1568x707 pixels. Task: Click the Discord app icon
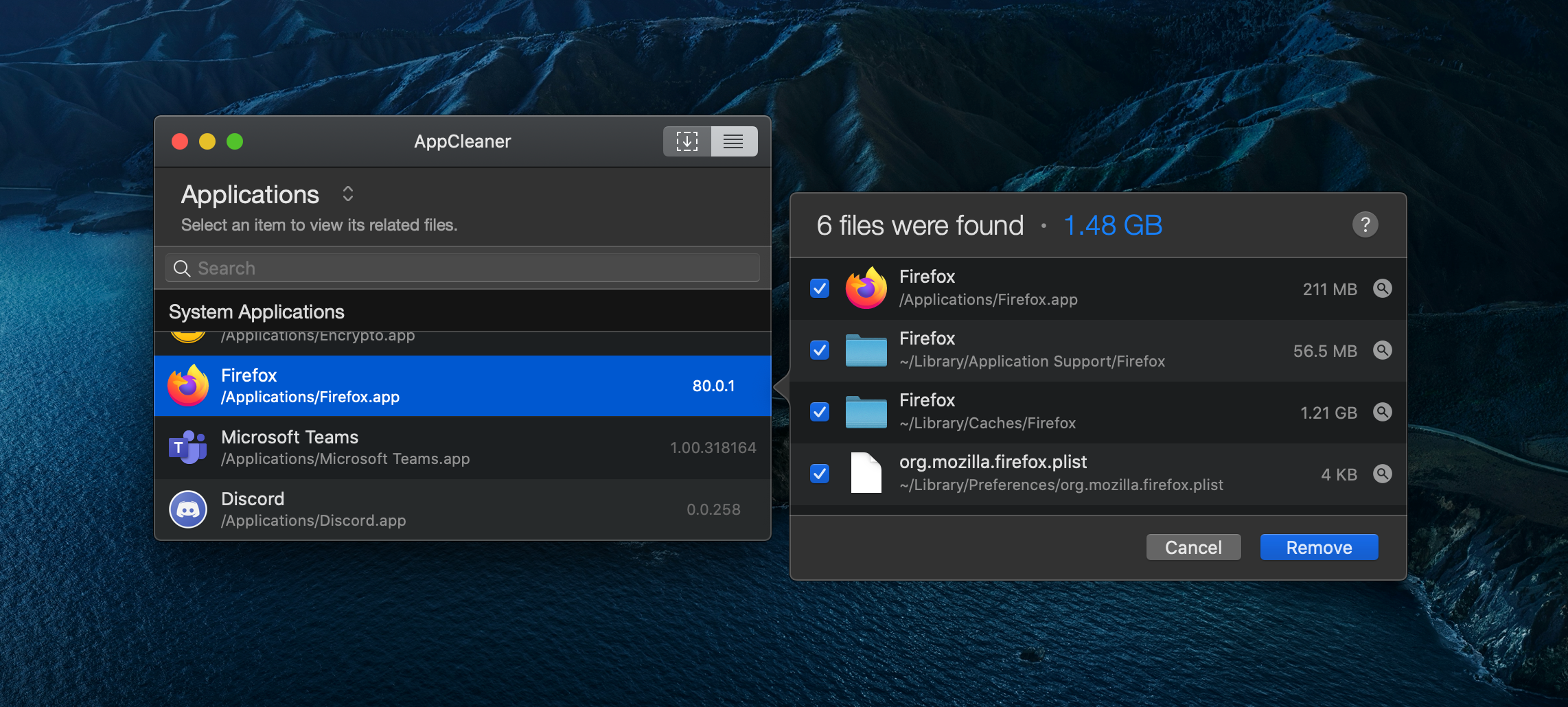coord(188,509)
